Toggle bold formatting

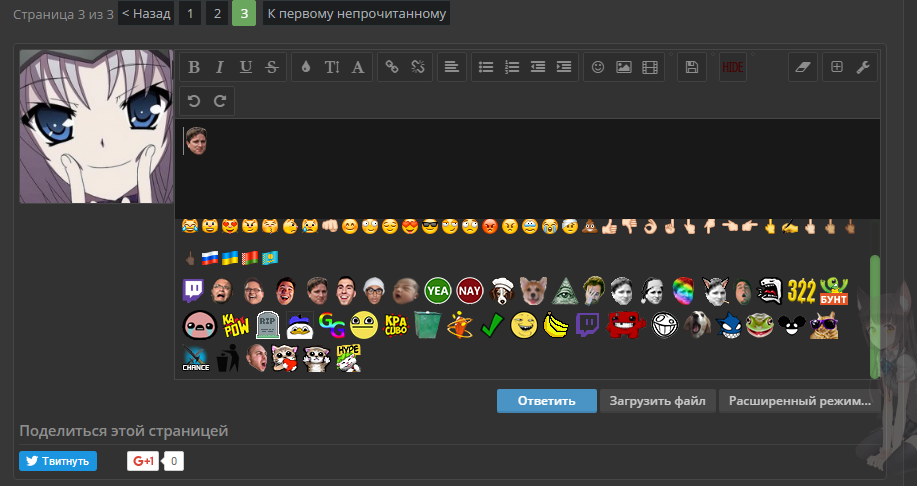[x=194, y=67]
